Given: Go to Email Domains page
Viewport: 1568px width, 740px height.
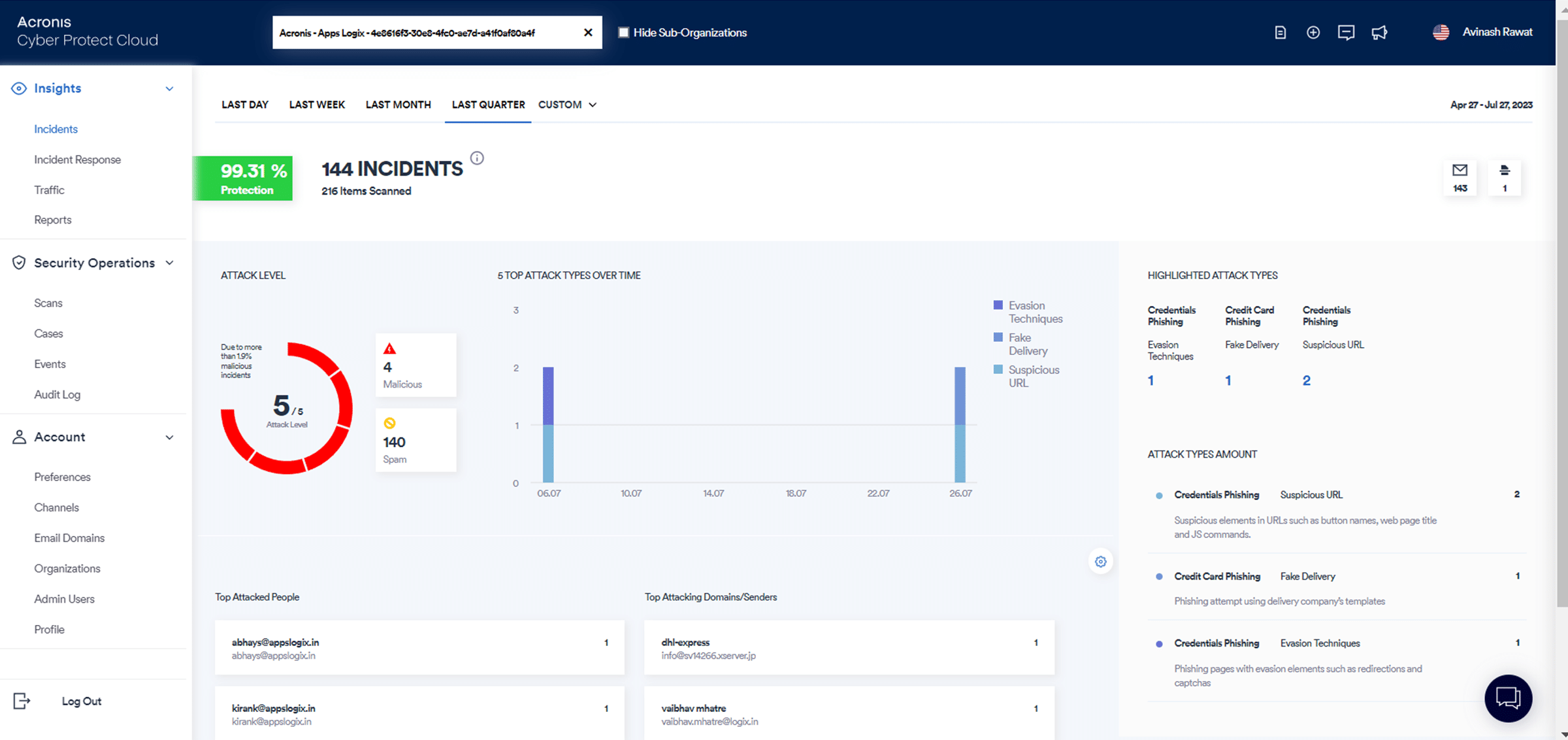Looking at the screenshot, I should (69, 538).
